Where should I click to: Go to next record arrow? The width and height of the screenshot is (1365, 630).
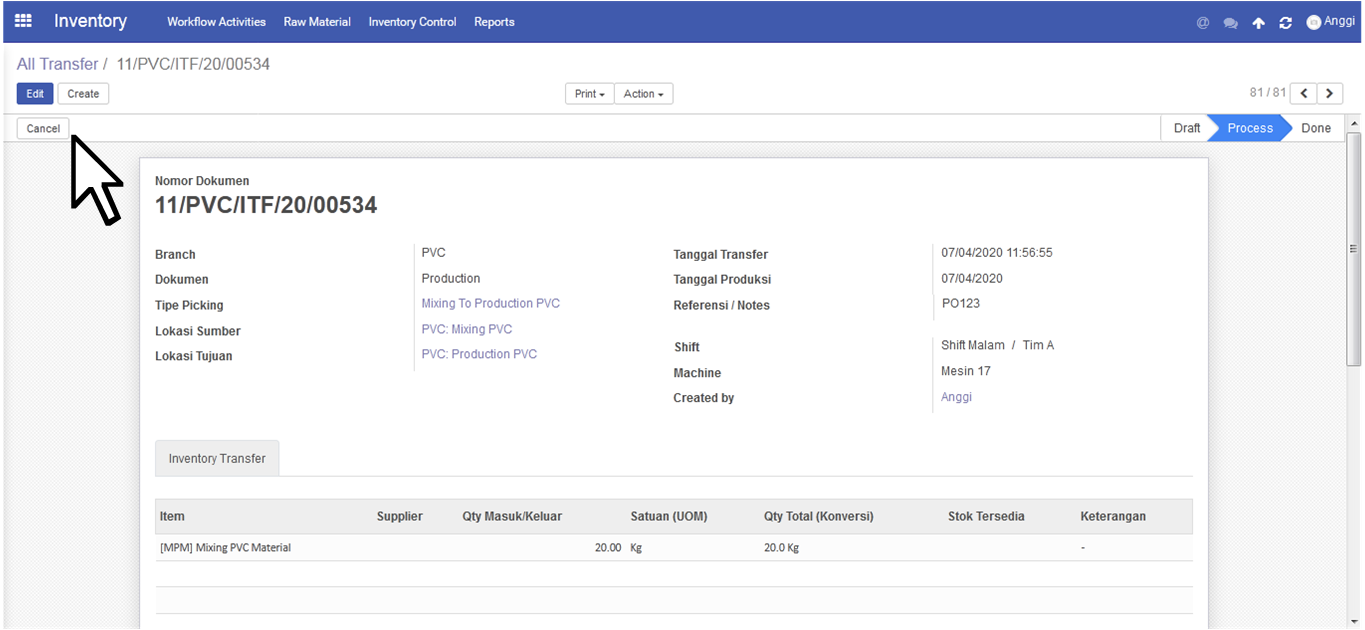coord(1329,93)
